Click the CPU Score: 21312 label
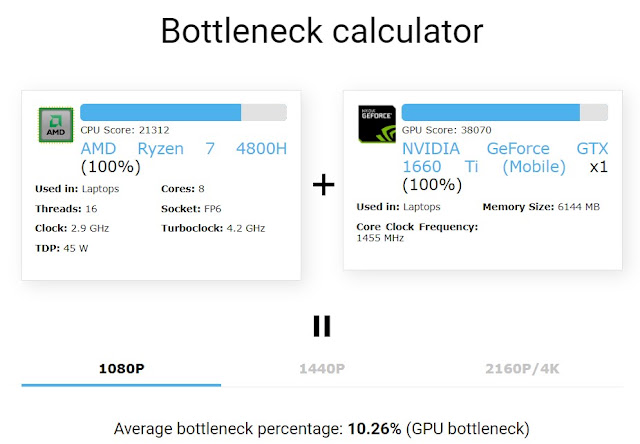640x444 pixels. [x=125, y=130]
